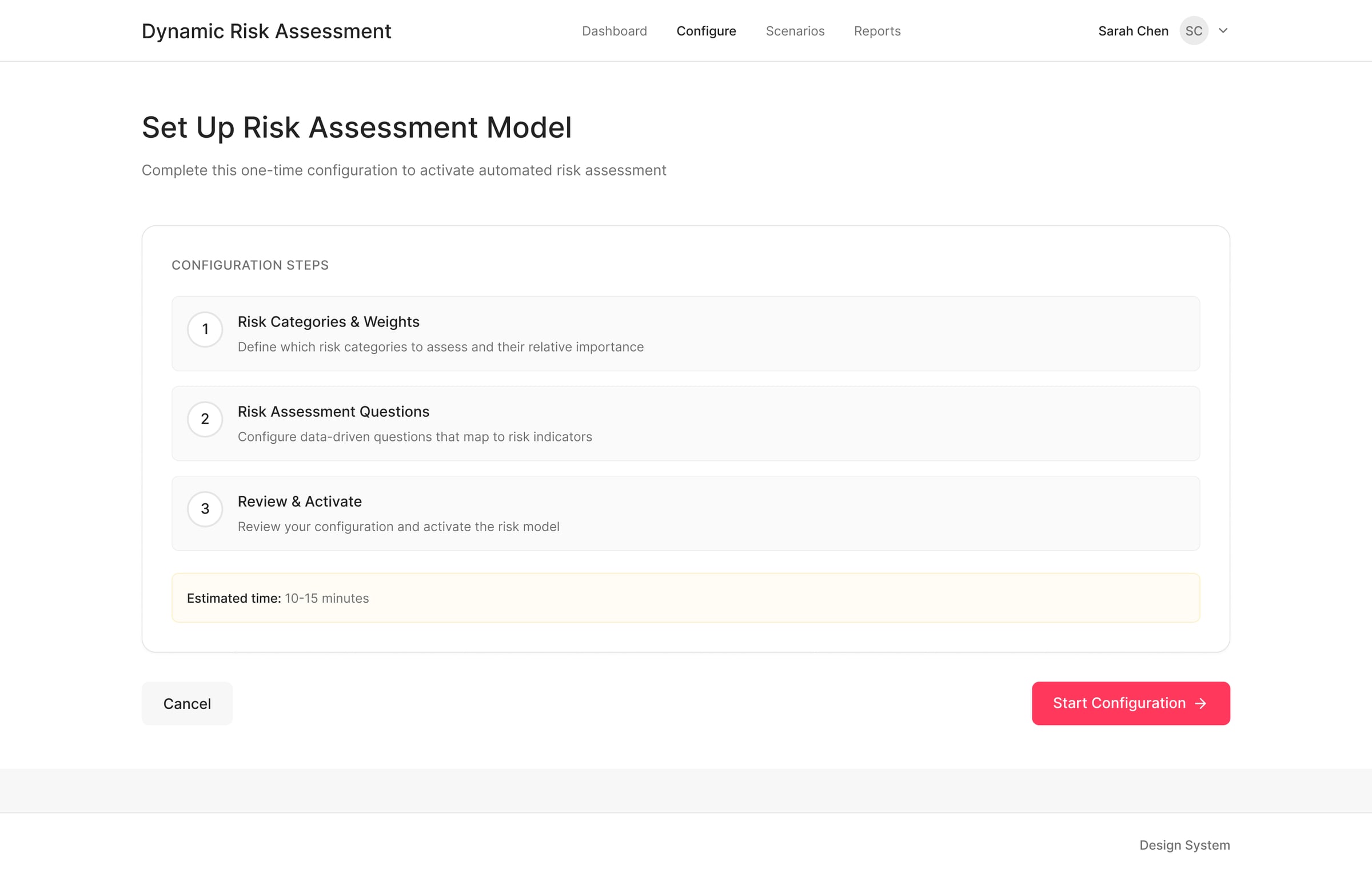
Task: Click the SC user avatar icon
Action: click(x=1193, y=31)
